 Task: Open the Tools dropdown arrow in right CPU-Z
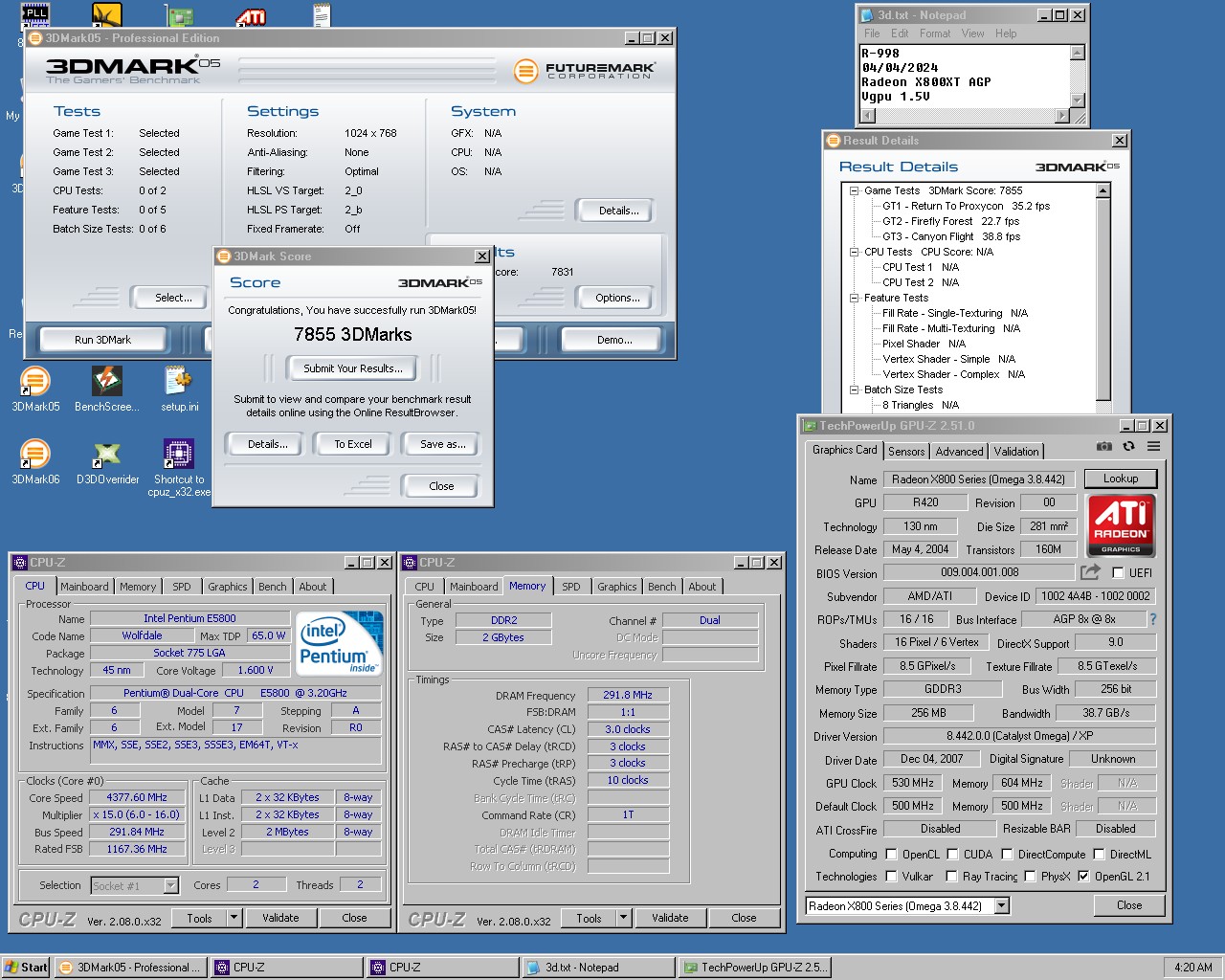point(623,918)
